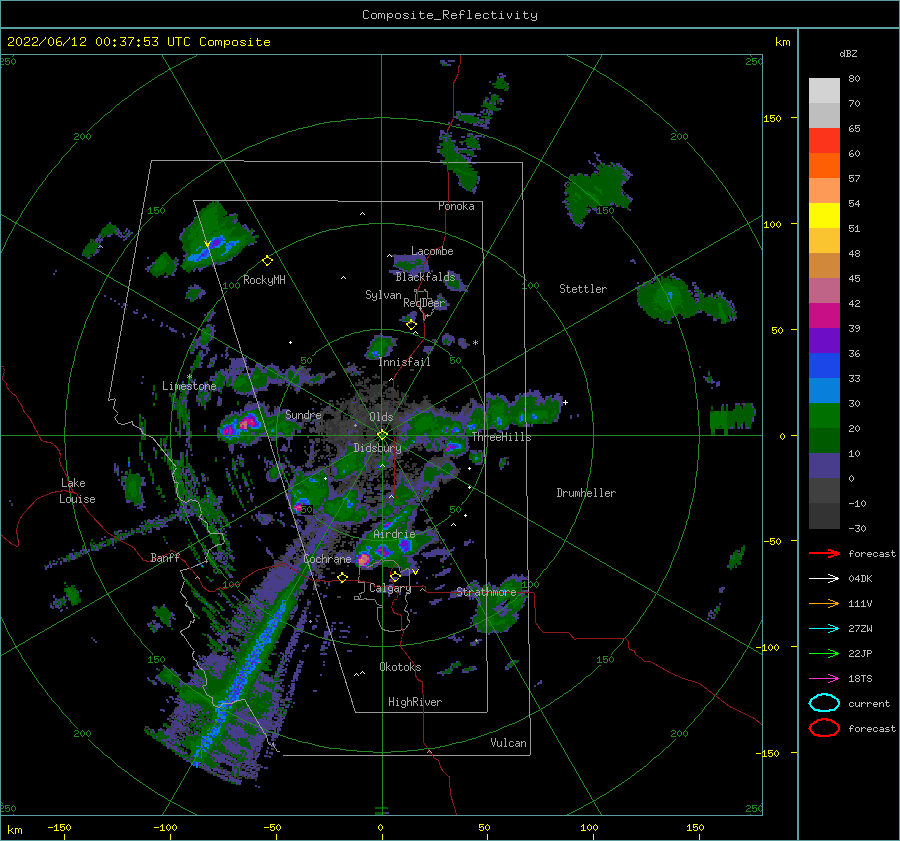Click the Limestone label

tap(189, 386)
